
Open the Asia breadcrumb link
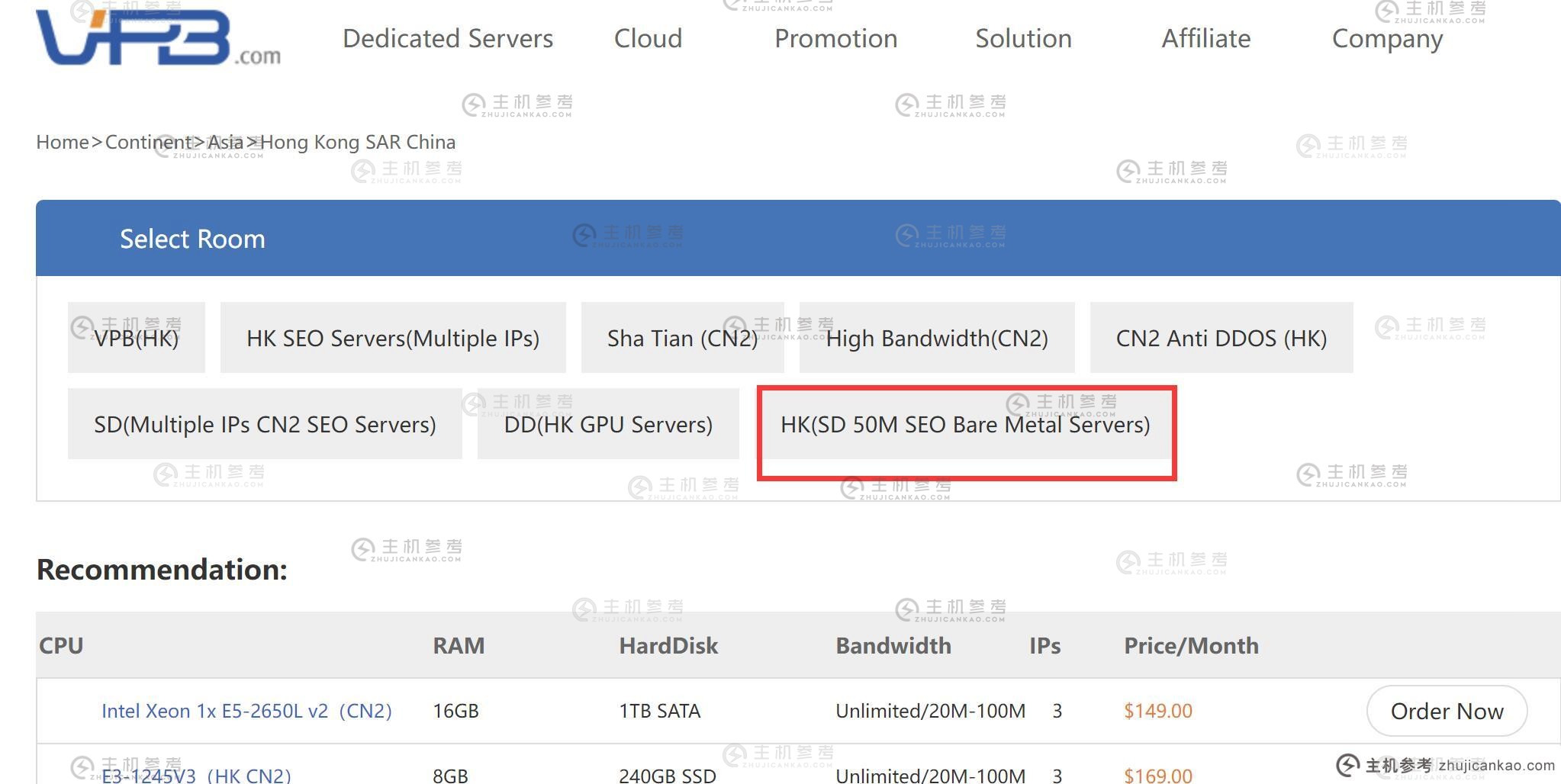[225, 142]
